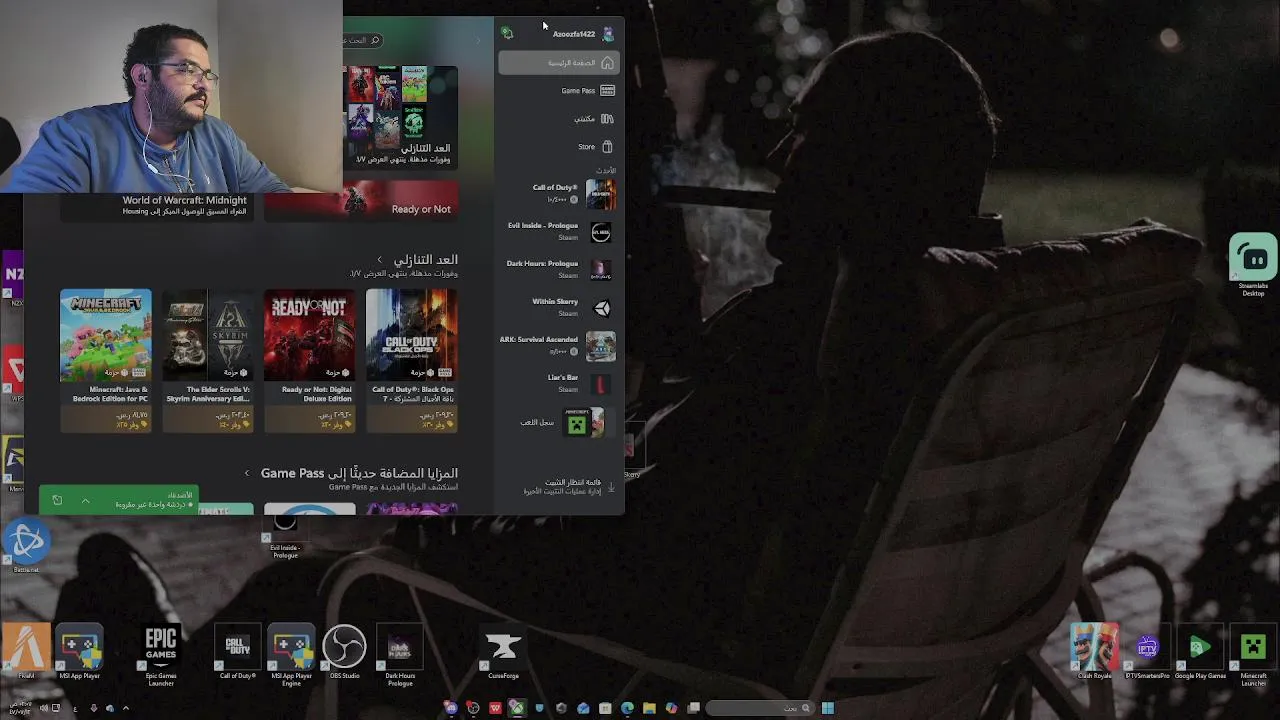Viewport: 1280px width, 720px height.
Task: Open the Azoozfa1422 profile avatar
Action: point(607,34)
